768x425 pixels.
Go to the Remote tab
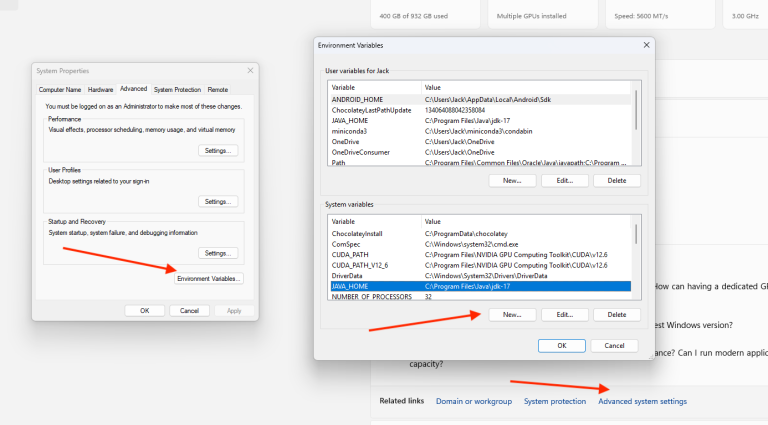coord(217,90)
